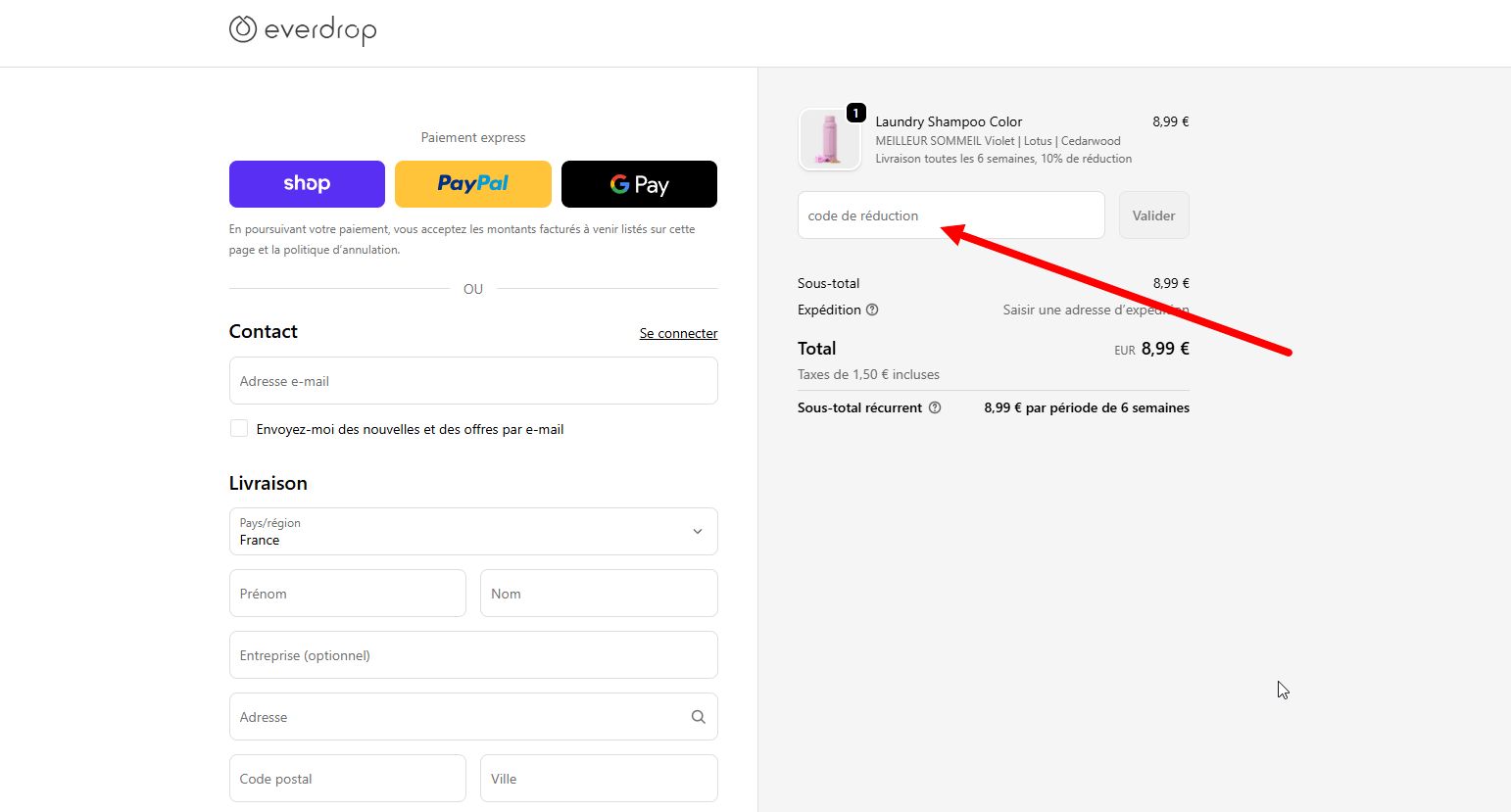Focus the Adresse e-mail field
Viewport: 1511px width, 812px height.
tap(473, 381)
